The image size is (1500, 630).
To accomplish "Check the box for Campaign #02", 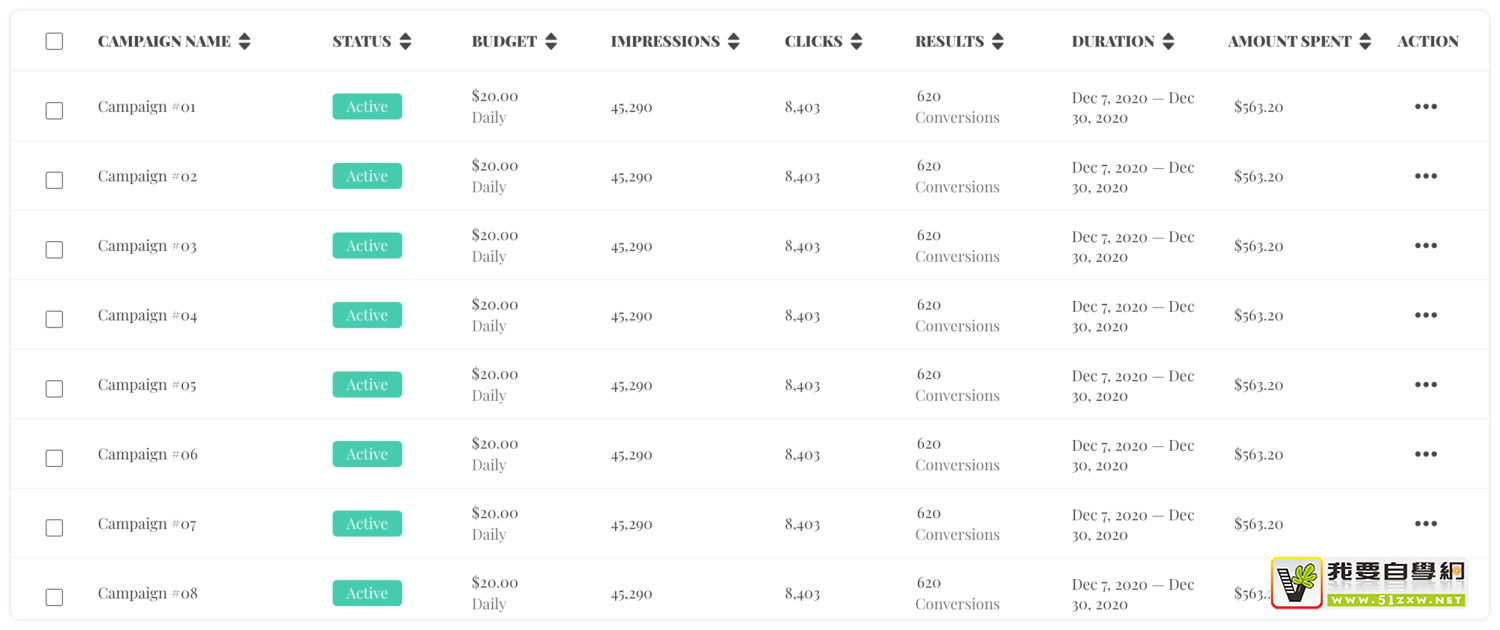I will point(54,180).
